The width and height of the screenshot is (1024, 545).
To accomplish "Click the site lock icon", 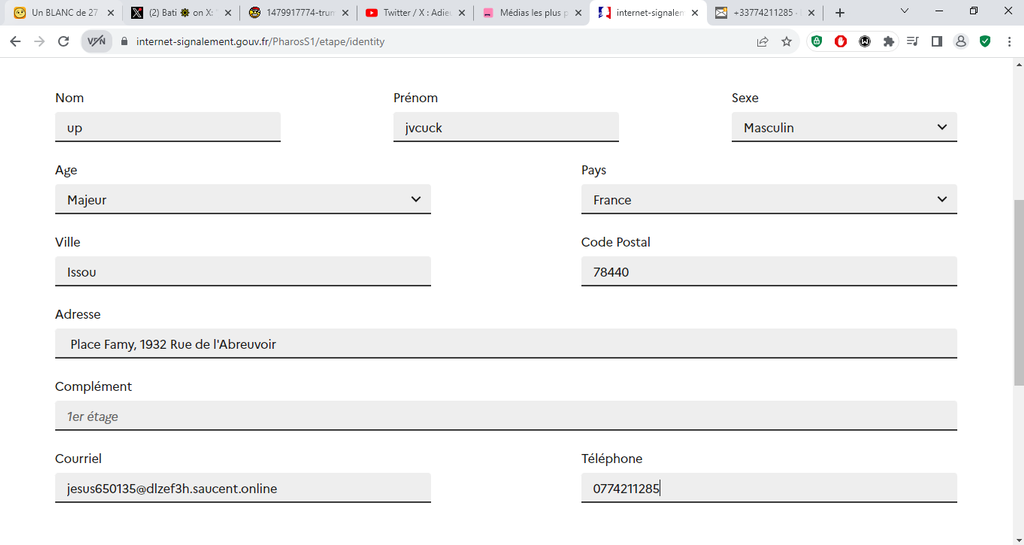I will tap(125, 41).
